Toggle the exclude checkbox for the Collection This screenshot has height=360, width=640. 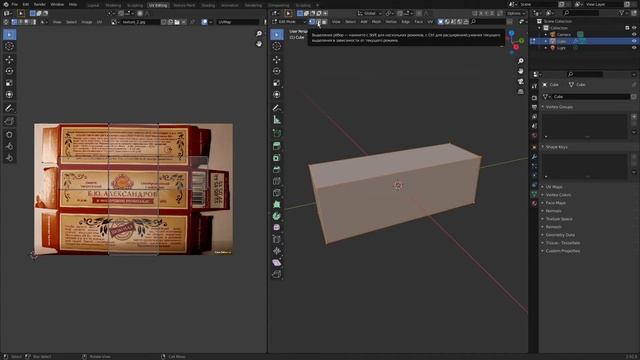pos(627,28)
